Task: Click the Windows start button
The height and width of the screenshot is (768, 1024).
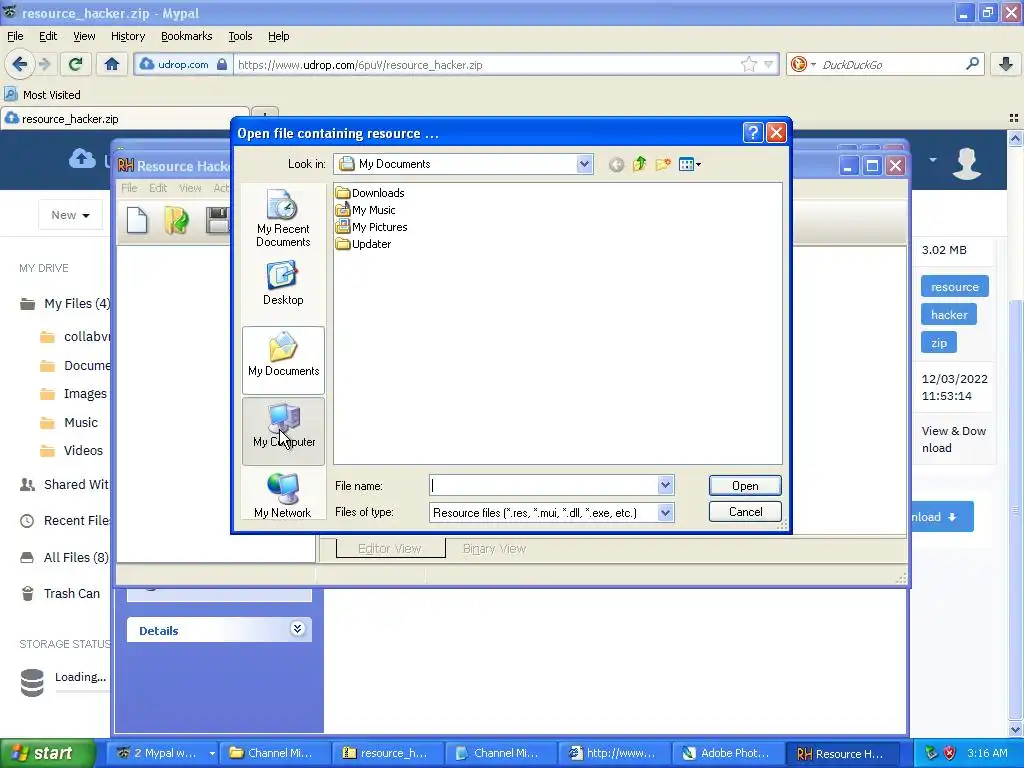Action: [47, 753]
